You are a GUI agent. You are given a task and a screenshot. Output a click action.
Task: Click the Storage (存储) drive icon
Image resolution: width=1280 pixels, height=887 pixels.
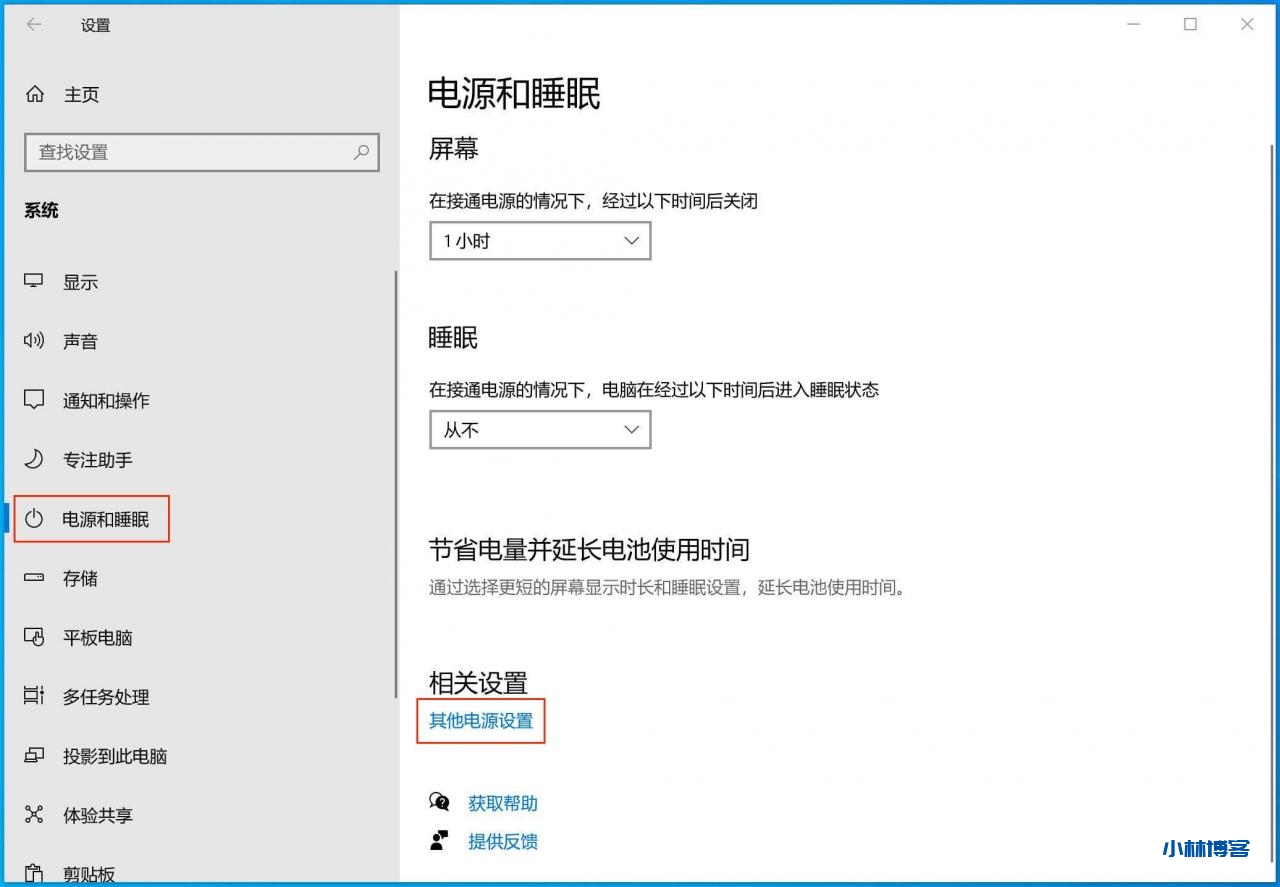34,578
